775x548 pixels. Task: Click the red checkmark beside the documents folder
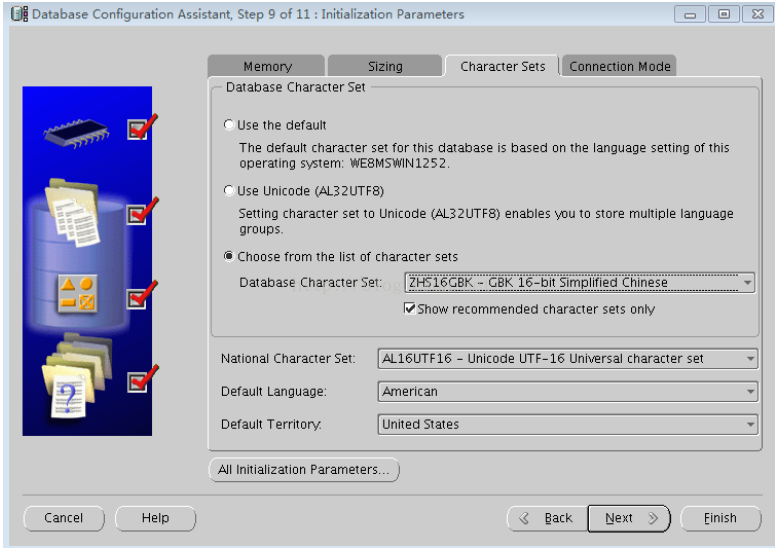[142, 211]
